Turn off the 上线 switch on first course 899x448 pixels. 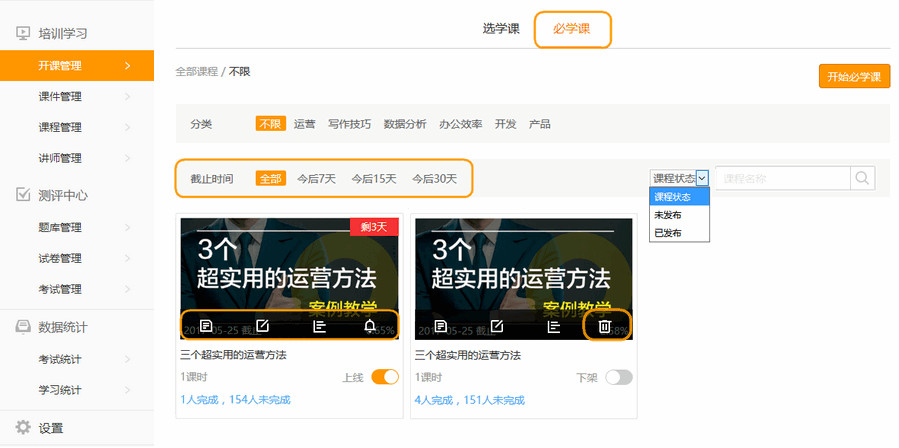click(x=385, y=377)
